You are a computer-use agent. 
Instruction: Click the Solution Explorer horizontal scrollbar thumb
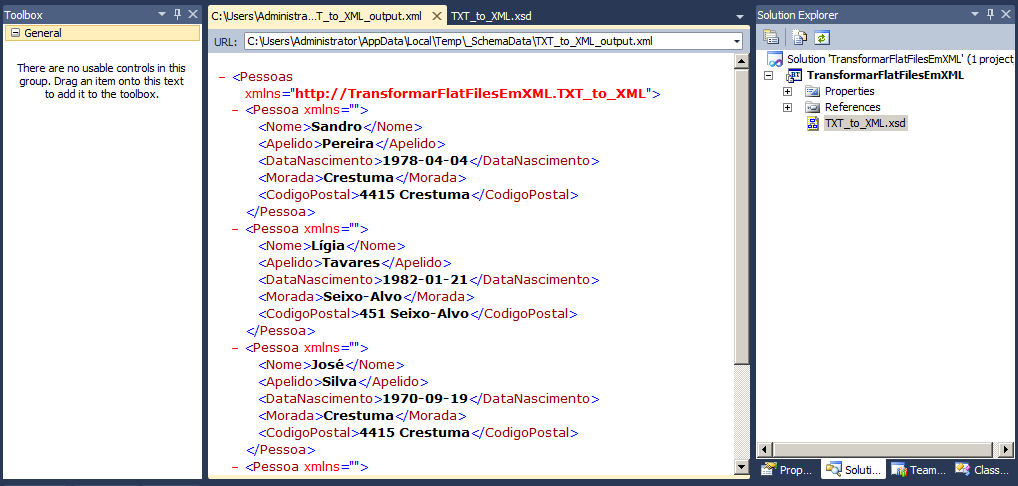pos(883,449)
